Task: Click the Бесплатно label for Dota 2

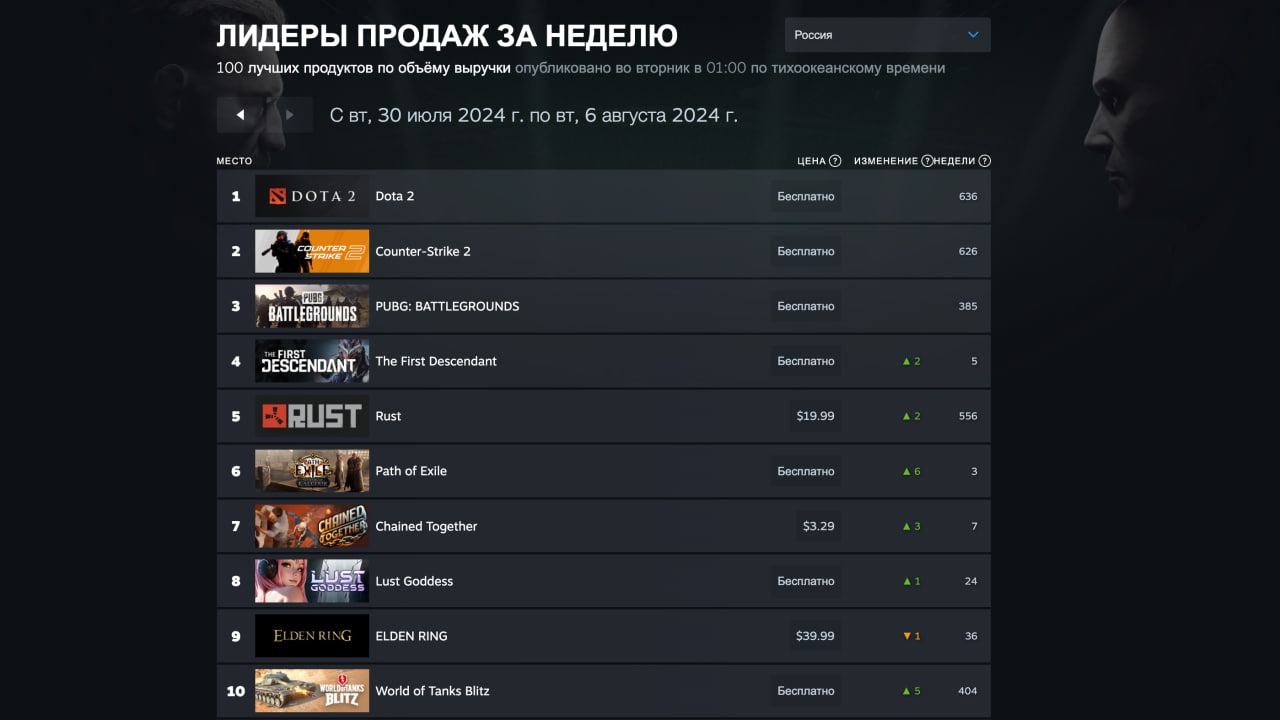Action: click(806, 196)
